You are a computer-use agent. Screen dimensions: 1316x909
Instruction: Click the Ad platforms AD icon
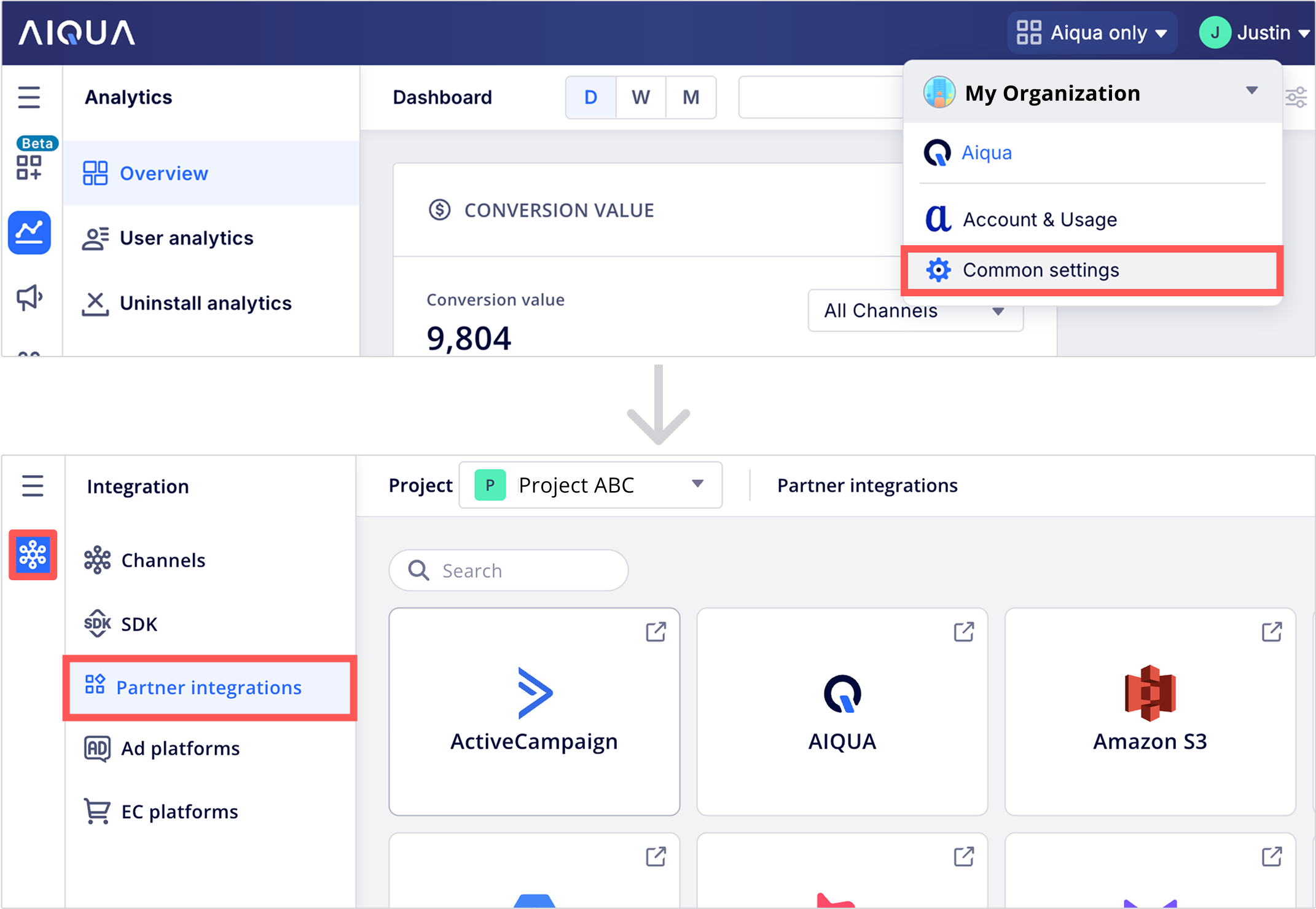(97, 749)
